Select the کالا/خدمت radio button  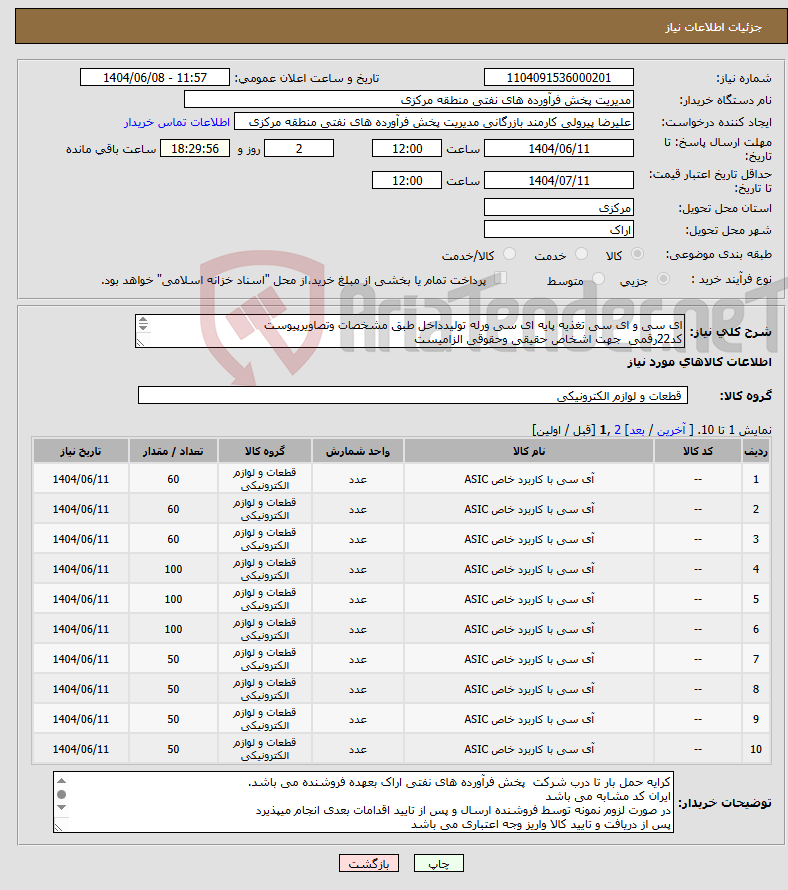point(509,254)
